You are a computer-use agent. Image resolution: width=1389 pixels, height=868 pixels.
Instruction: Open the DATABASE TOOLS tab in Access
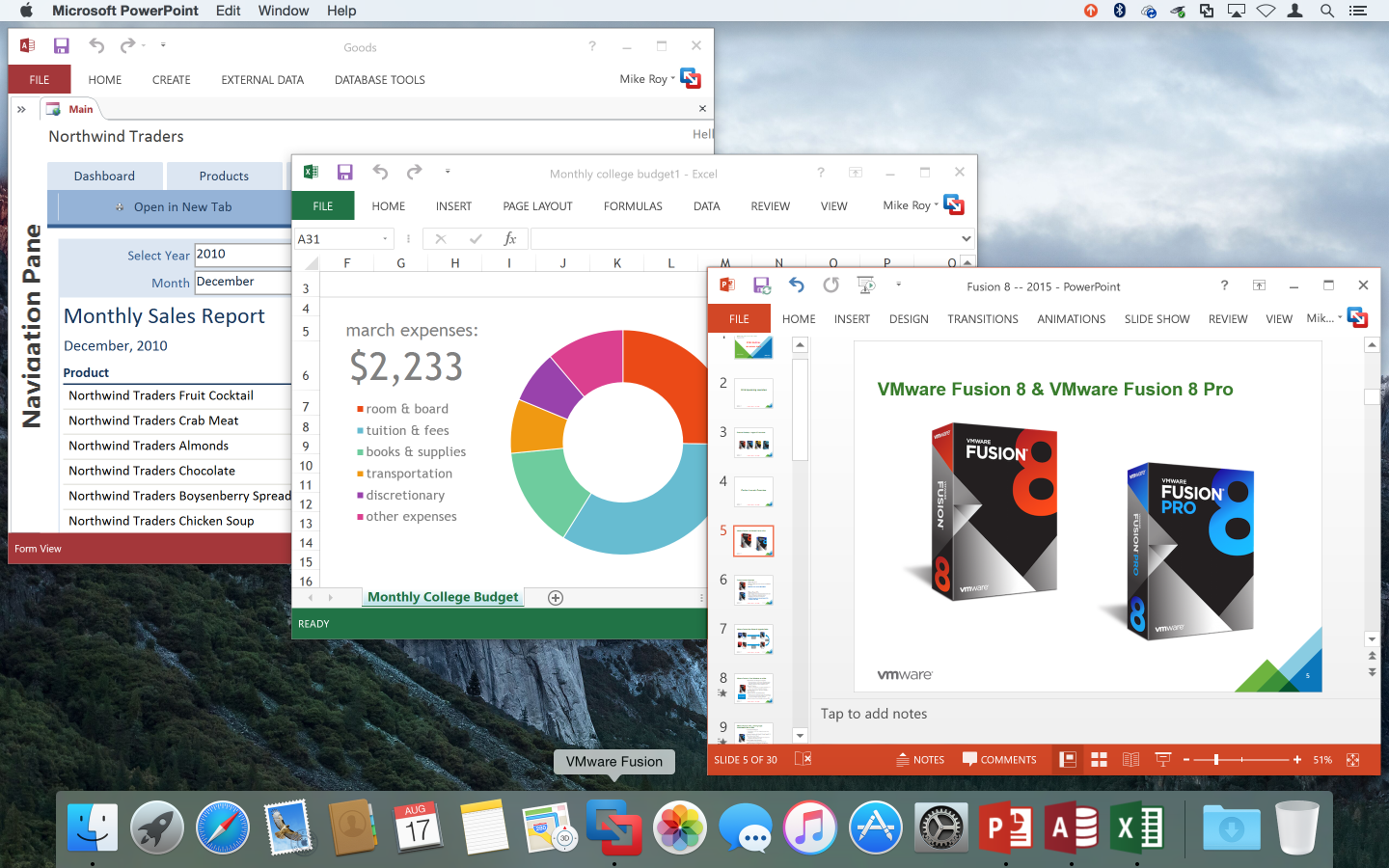coord(379,80)
